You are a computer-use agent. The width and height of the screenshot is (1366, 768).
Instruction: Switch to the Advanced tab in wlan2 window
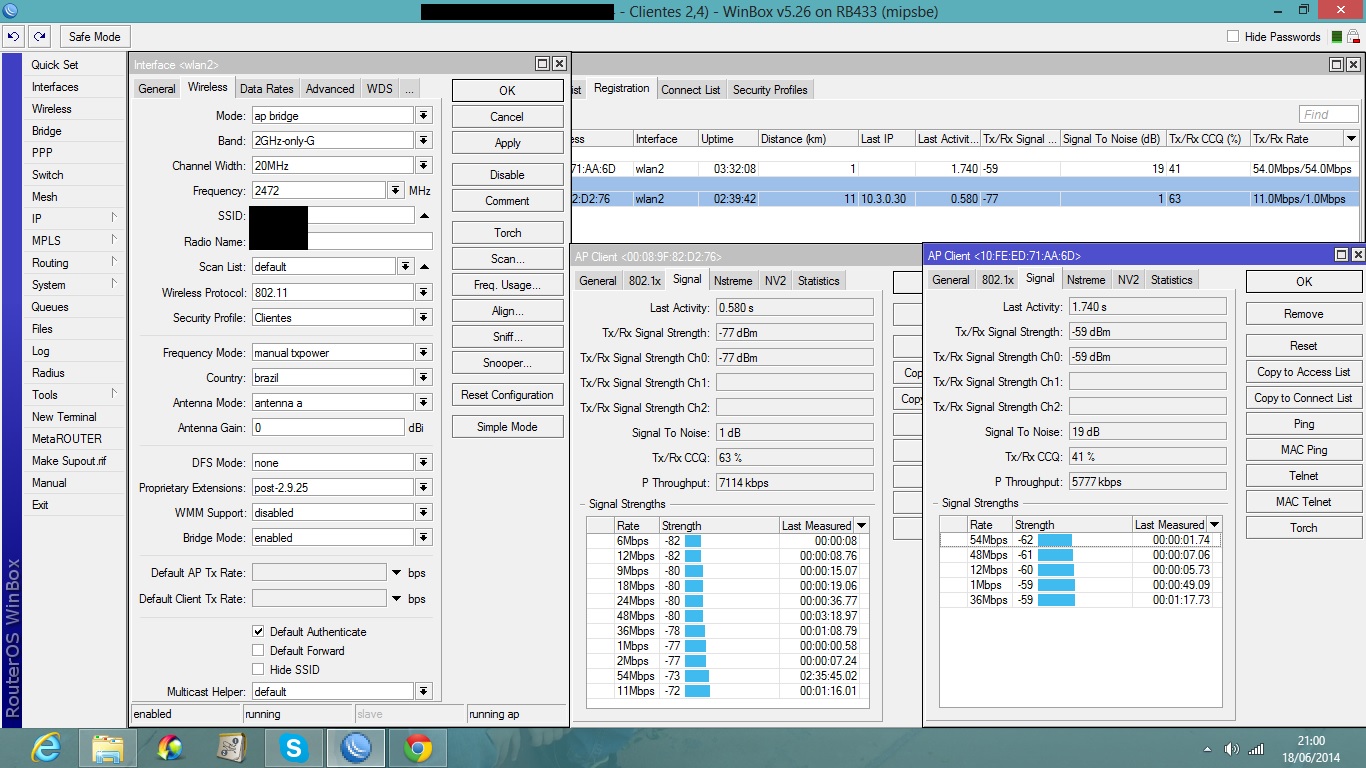[x=330, y=89]
